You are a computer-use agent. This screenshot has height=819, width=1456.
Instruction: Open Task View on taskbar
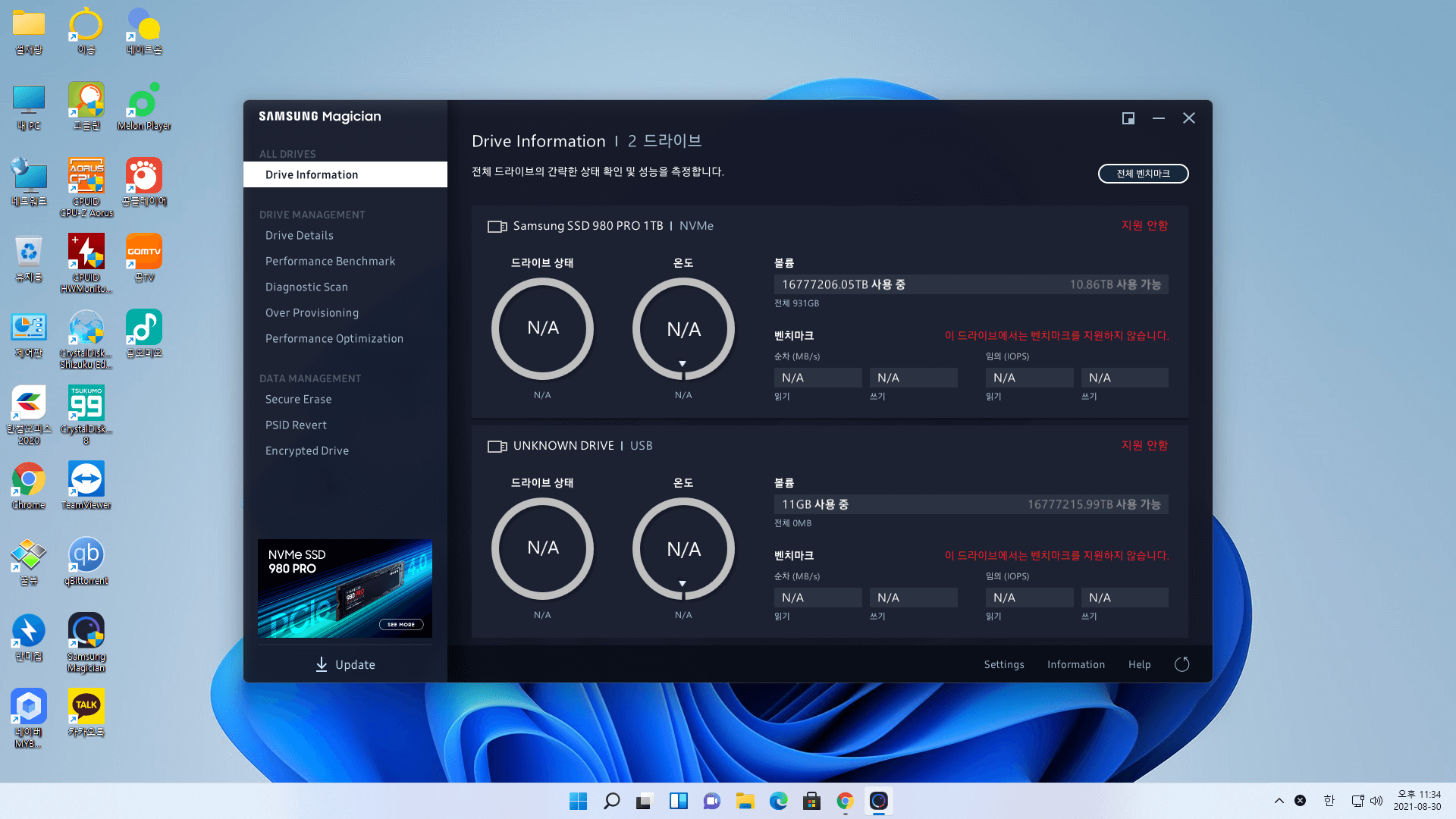point(645,801)
